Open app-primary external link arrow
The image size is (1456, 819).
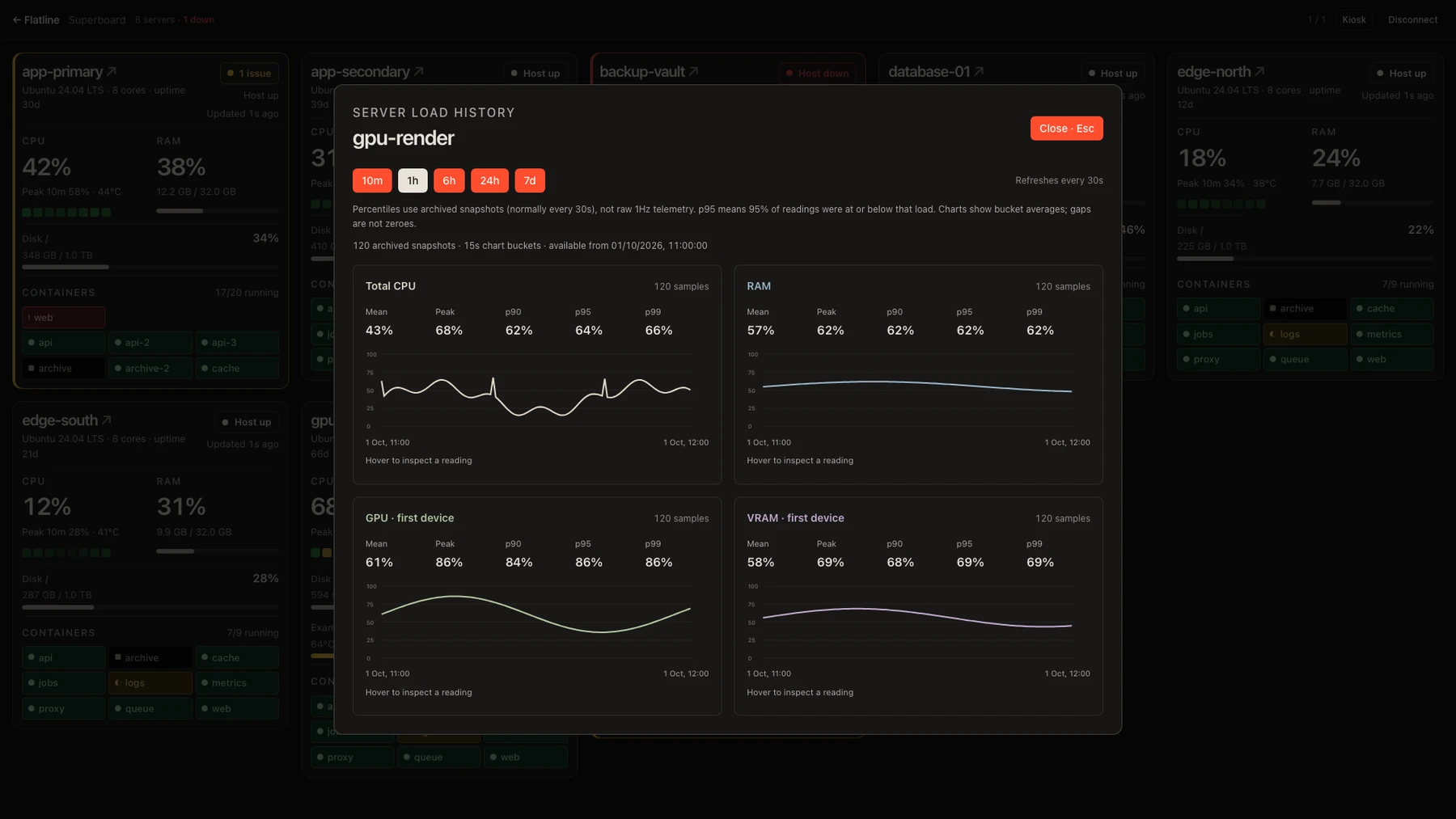pos(112,71)
